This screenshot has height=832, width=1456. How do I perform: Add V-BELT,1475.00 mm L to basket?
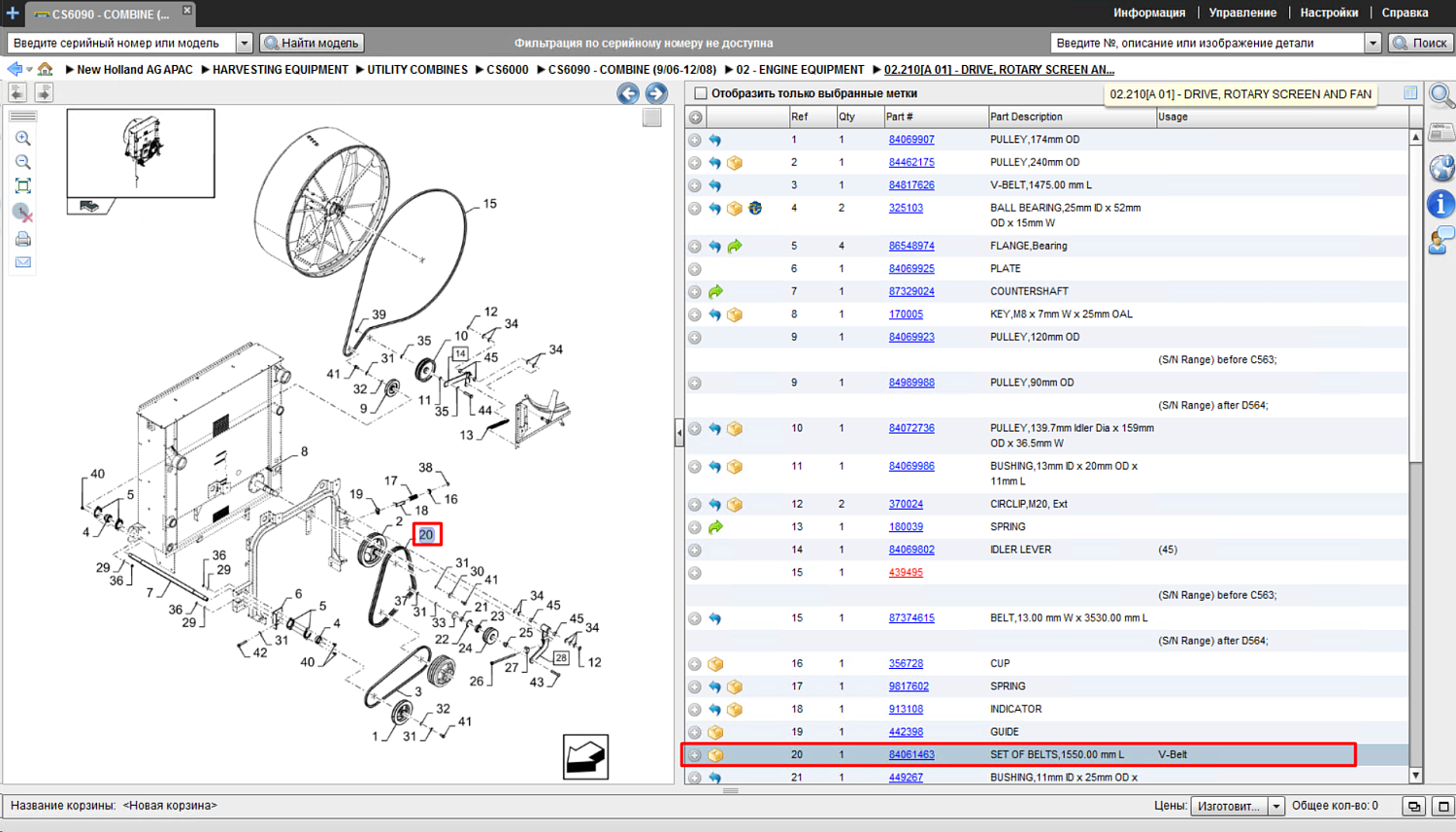coord(695,185)
